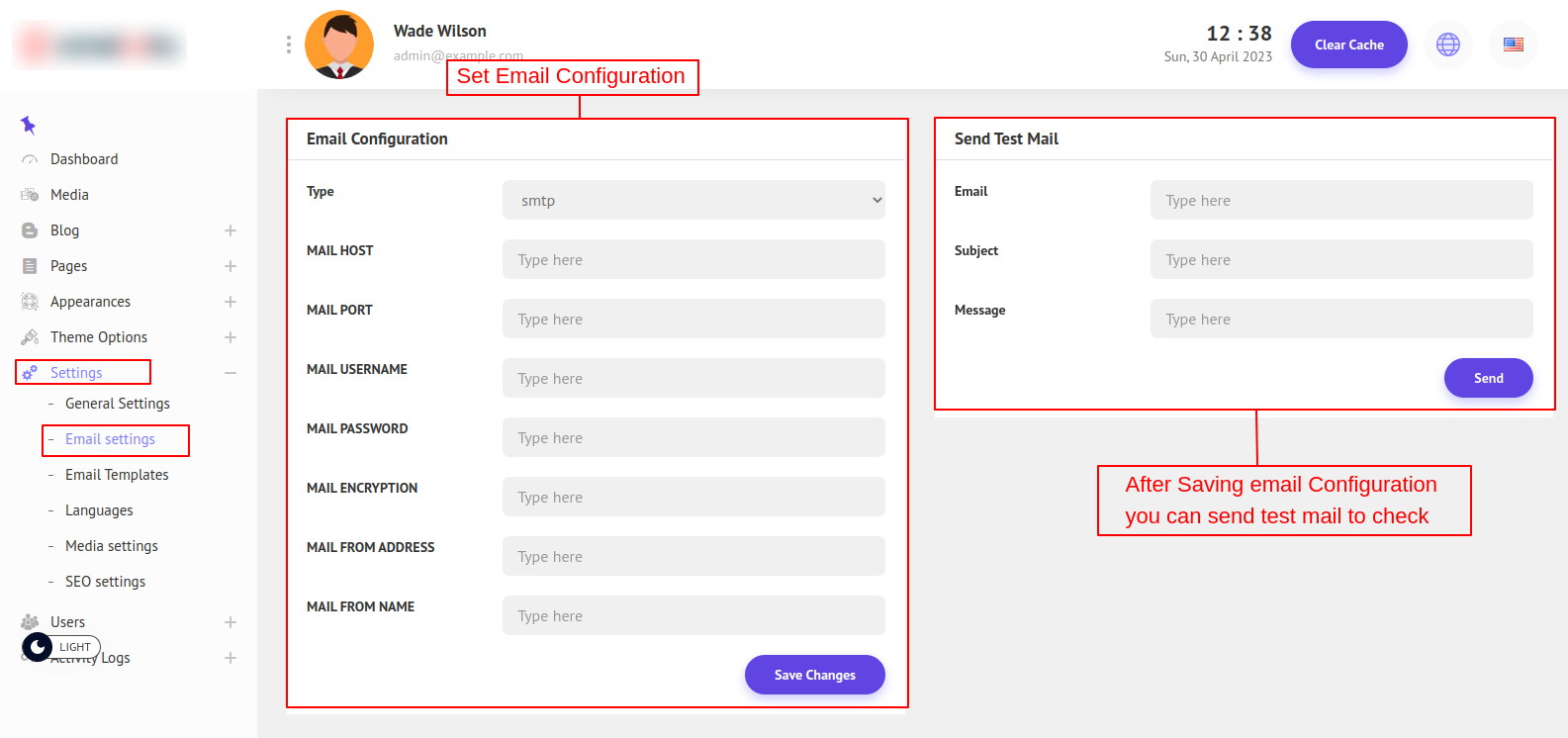
Task: Expand the Appearances submenu
Action: 231,302
